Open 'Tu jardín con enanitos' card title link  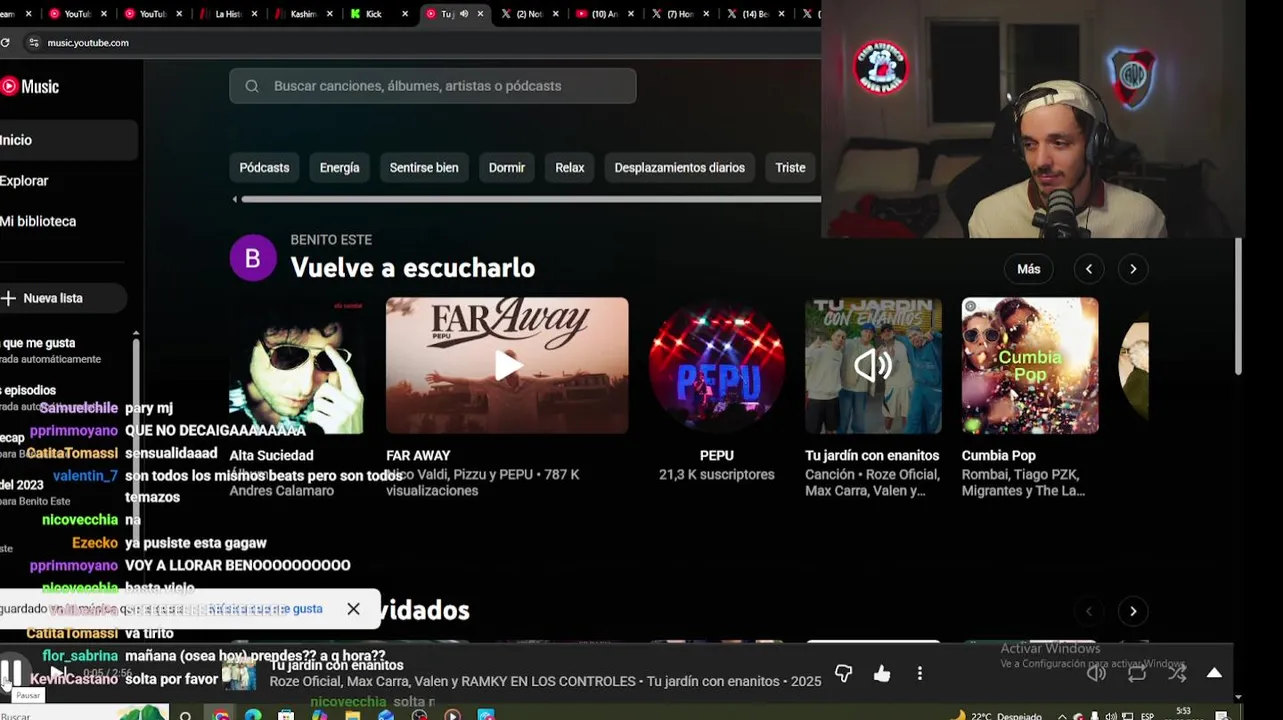872,455
